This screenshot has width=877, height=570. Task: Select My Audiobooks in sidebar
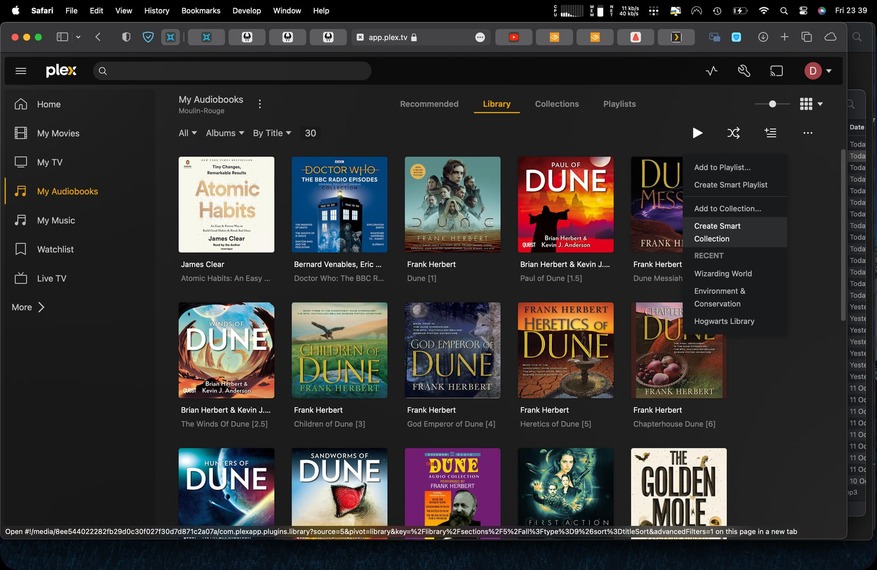[67, 191]
